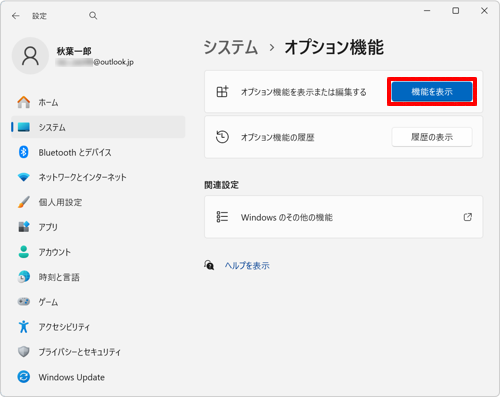Select Bluetooth とデバイス in the sidebar
The height and width of the screenshot is (397, 500).
click(75, 152)
